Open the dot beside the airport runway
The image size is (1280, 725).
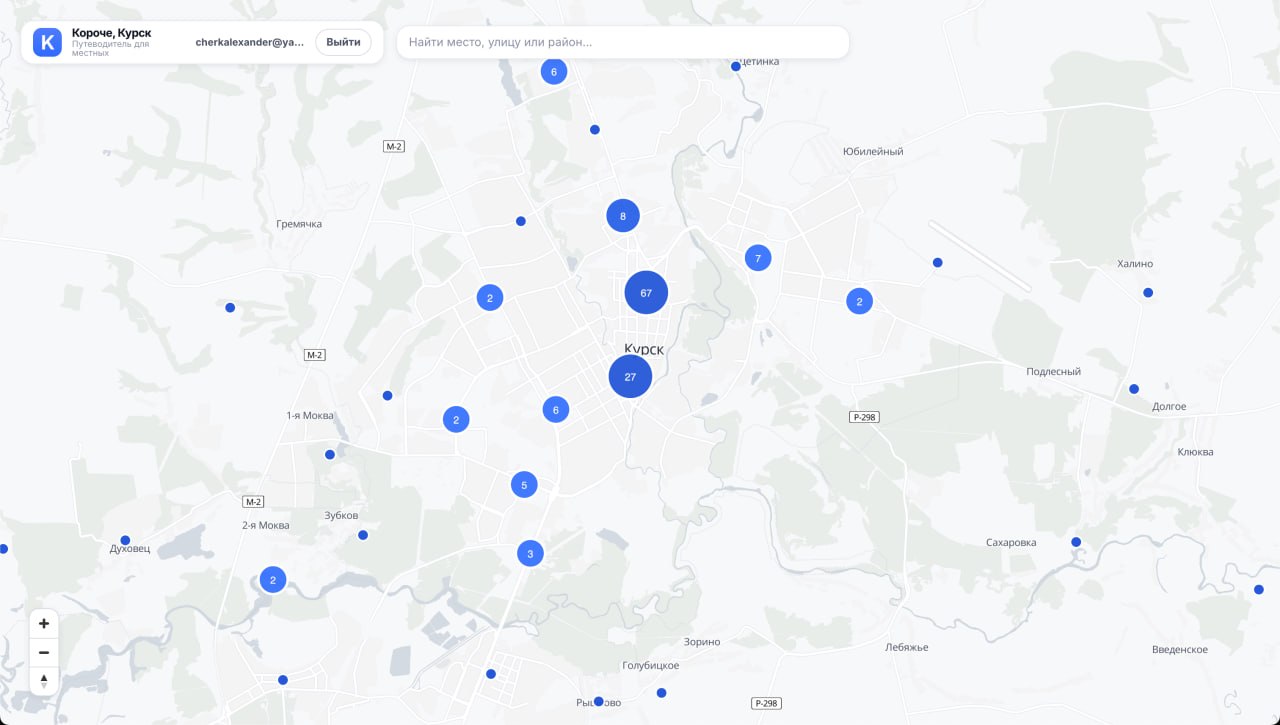937,263
